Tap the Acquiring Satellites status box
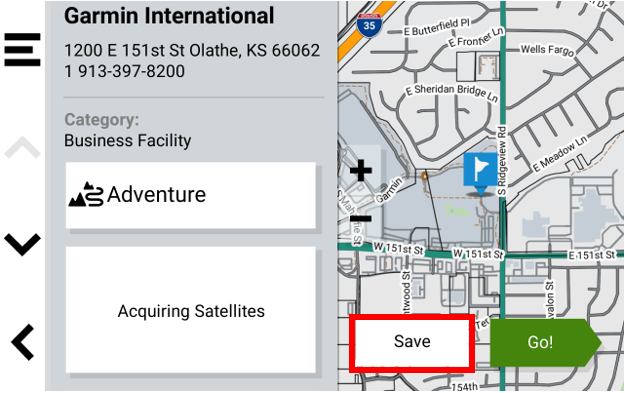Image resolution: width=625 pixels, height=393 pixels. [x=191, y=310]
